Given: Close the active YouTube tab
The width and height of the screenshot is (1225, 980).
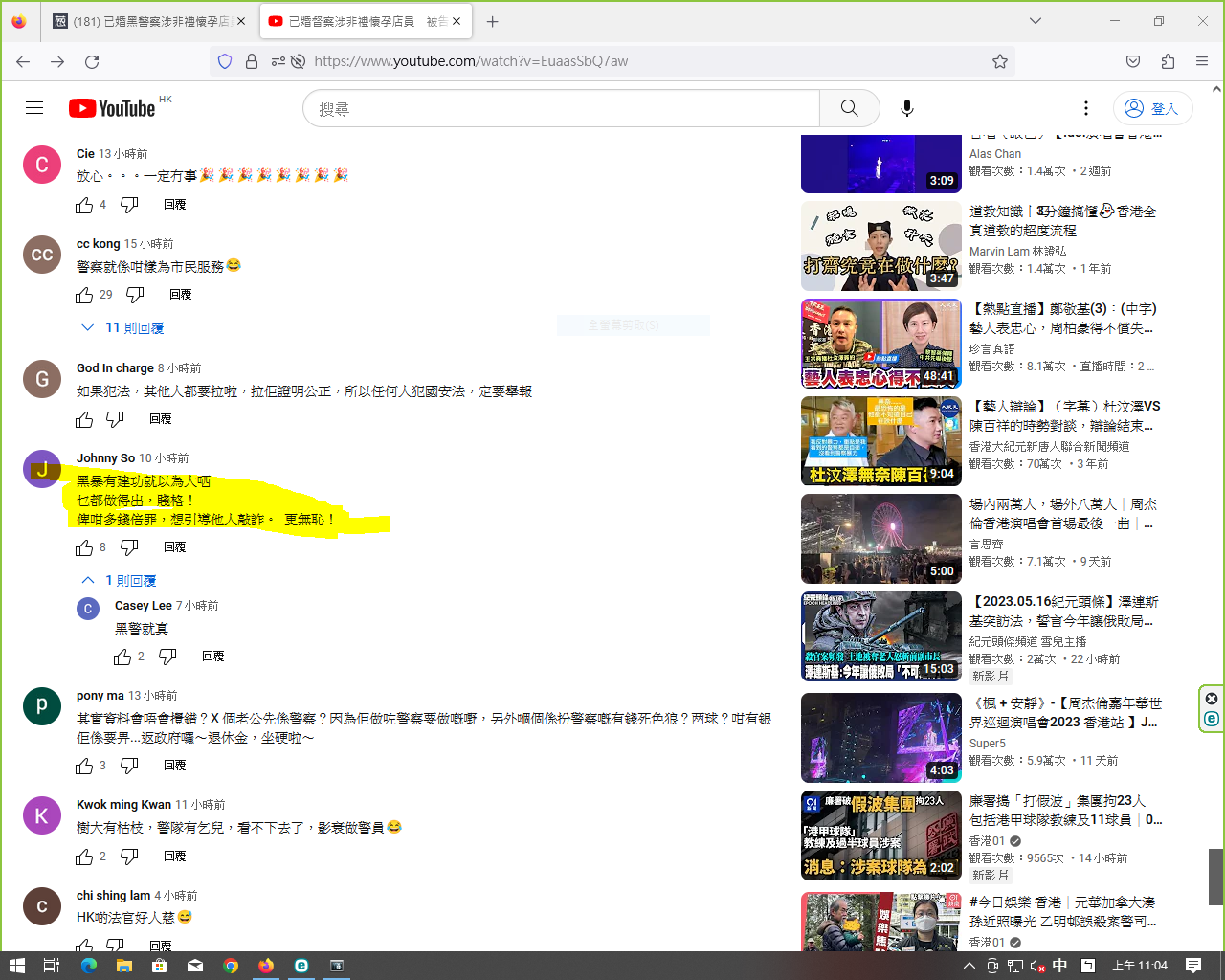Looking at the screenshot, I should click(457, 21).
